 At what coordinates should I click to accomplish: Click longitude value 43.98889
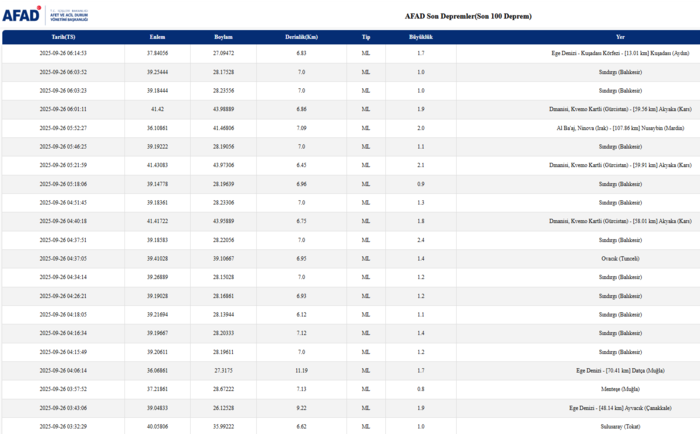pos(223,109)
